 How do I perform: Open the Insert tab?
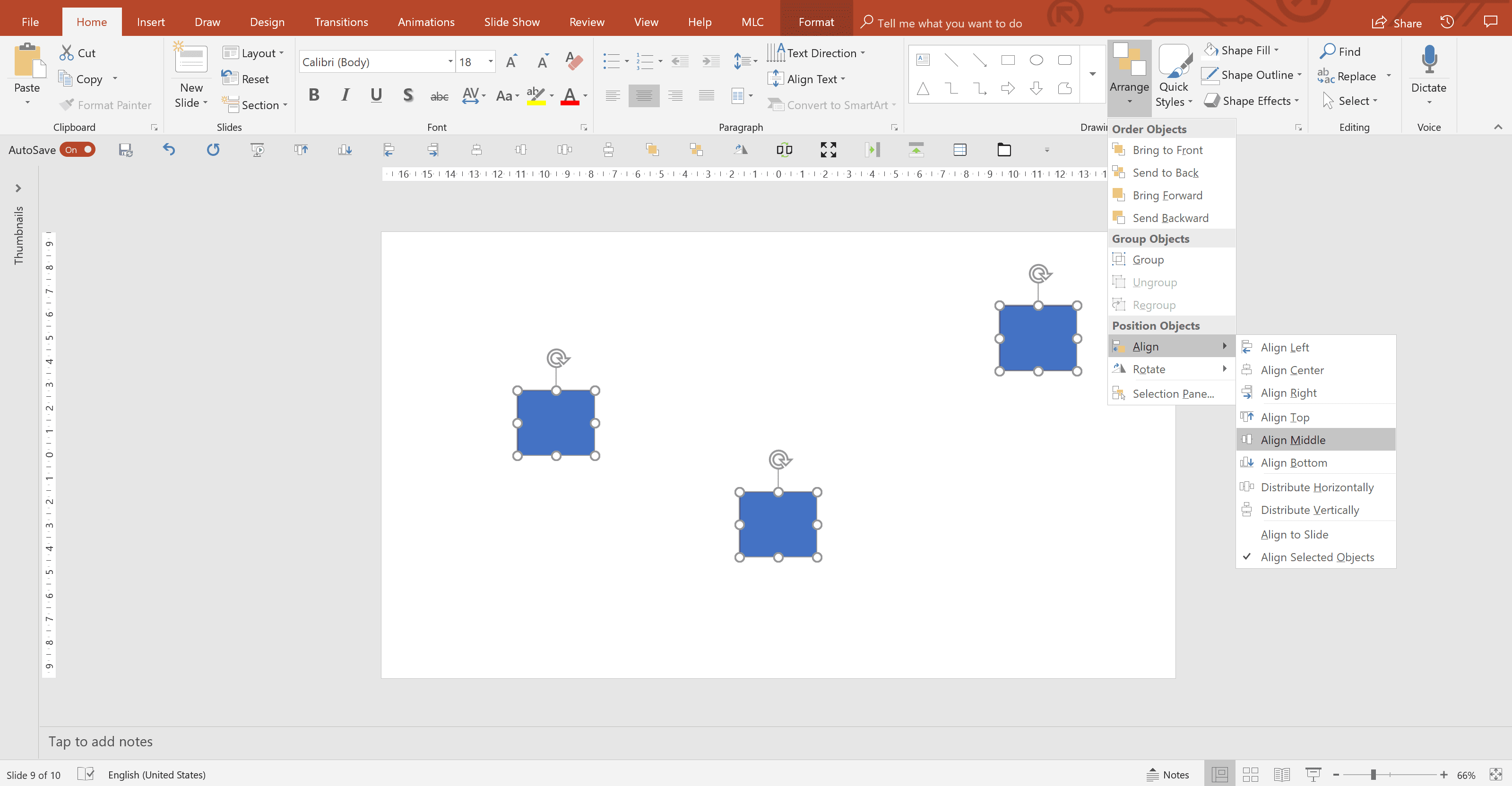[x=151, y=22]
